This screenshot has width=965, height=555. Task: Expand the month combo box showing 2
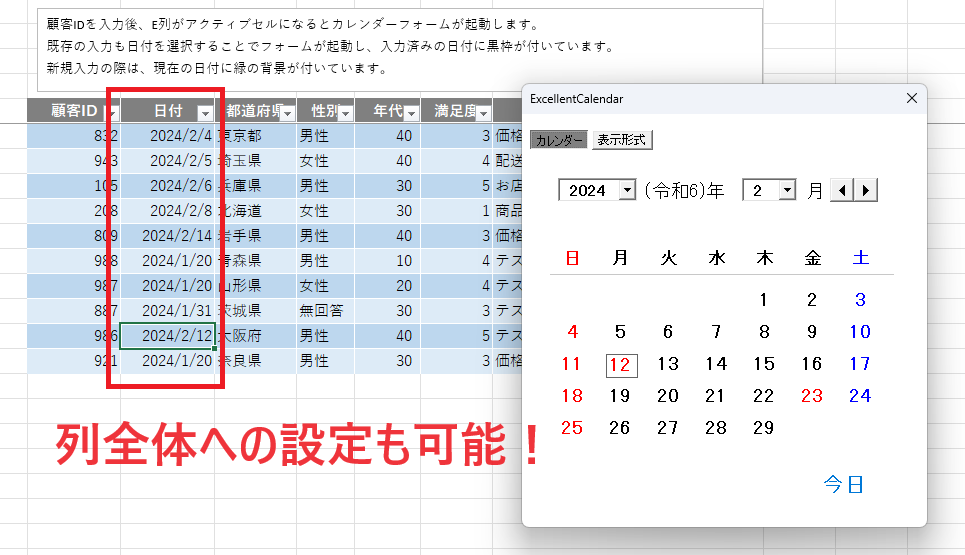click(787, 190)
